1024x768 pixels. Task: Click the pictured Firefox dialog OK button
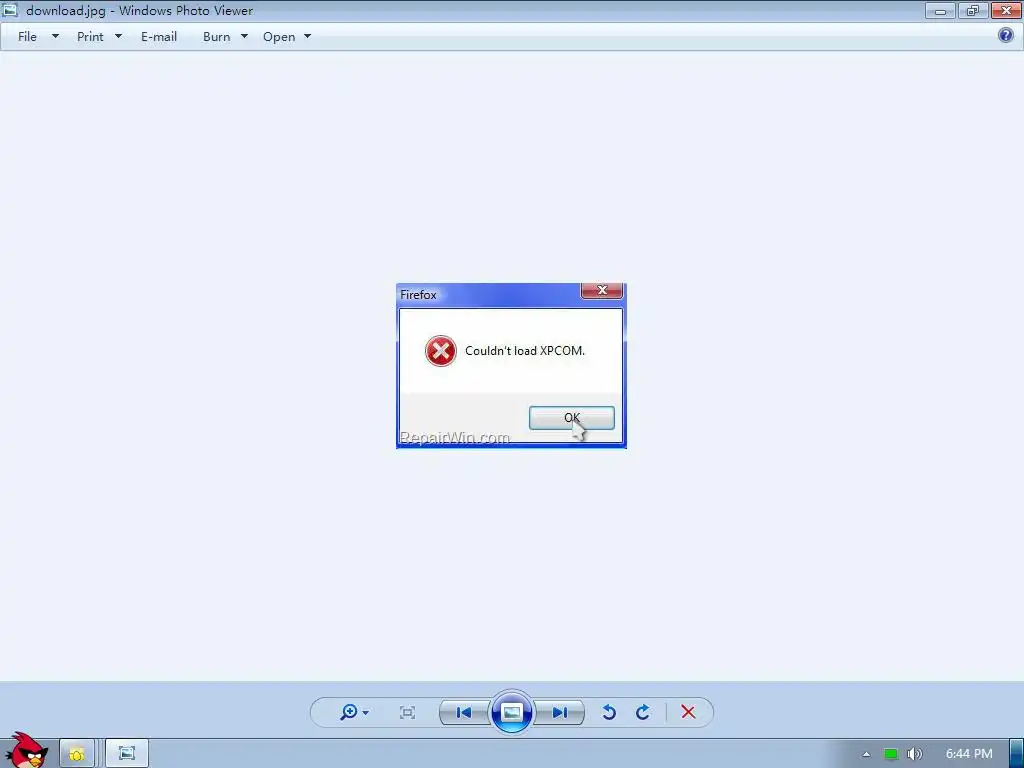tap(571, 418)
